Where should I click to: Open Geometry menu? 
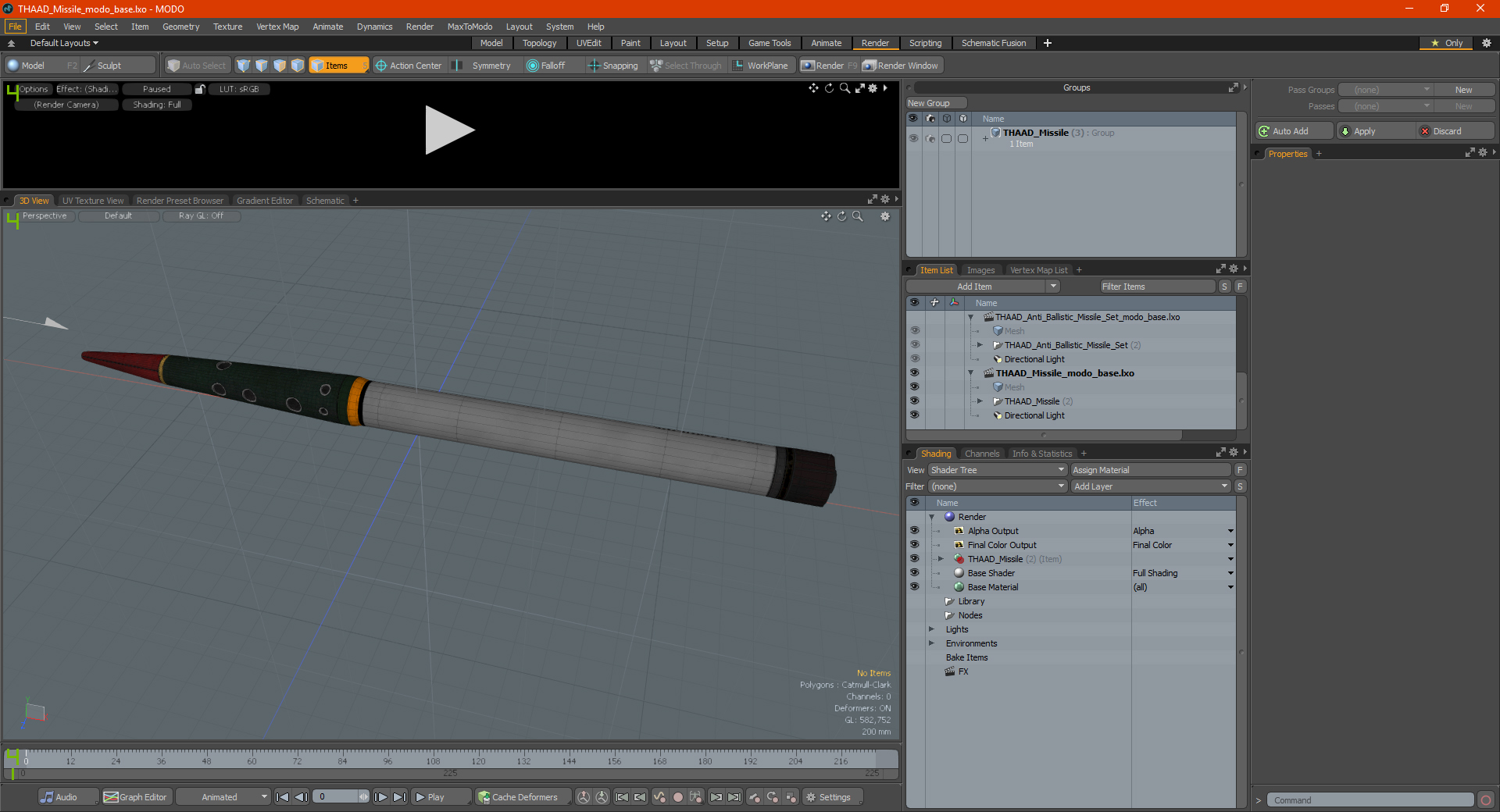click(x=180, y=27)
